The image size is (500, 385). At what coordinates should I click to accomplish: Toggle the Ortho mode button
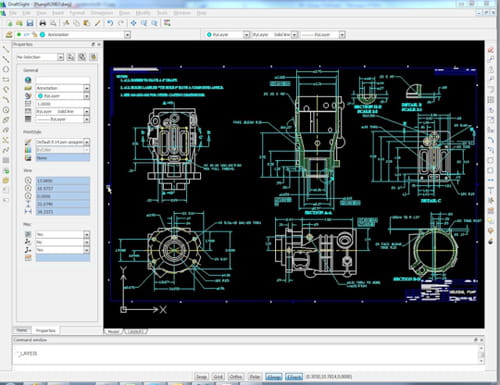pos(236,377)
